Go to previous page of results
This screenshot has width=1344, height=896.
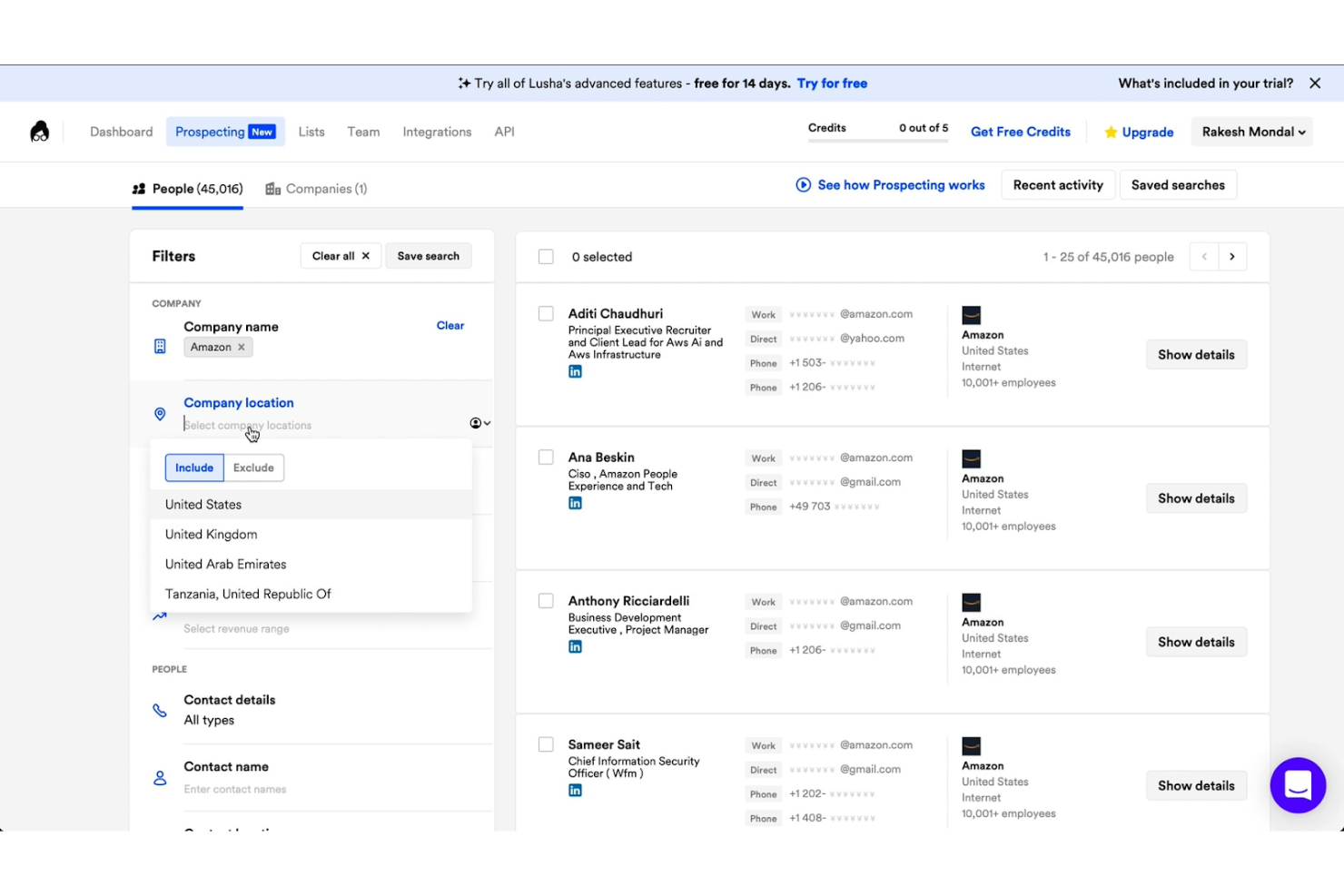coord(1204,257)
